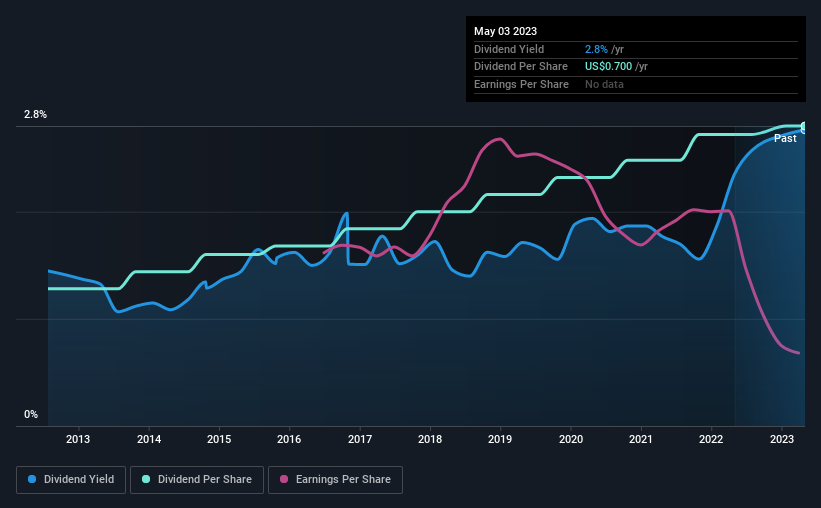
Task: Click the 2.8% dividend yield tooltip value
Action: click(x=596, y=49)
